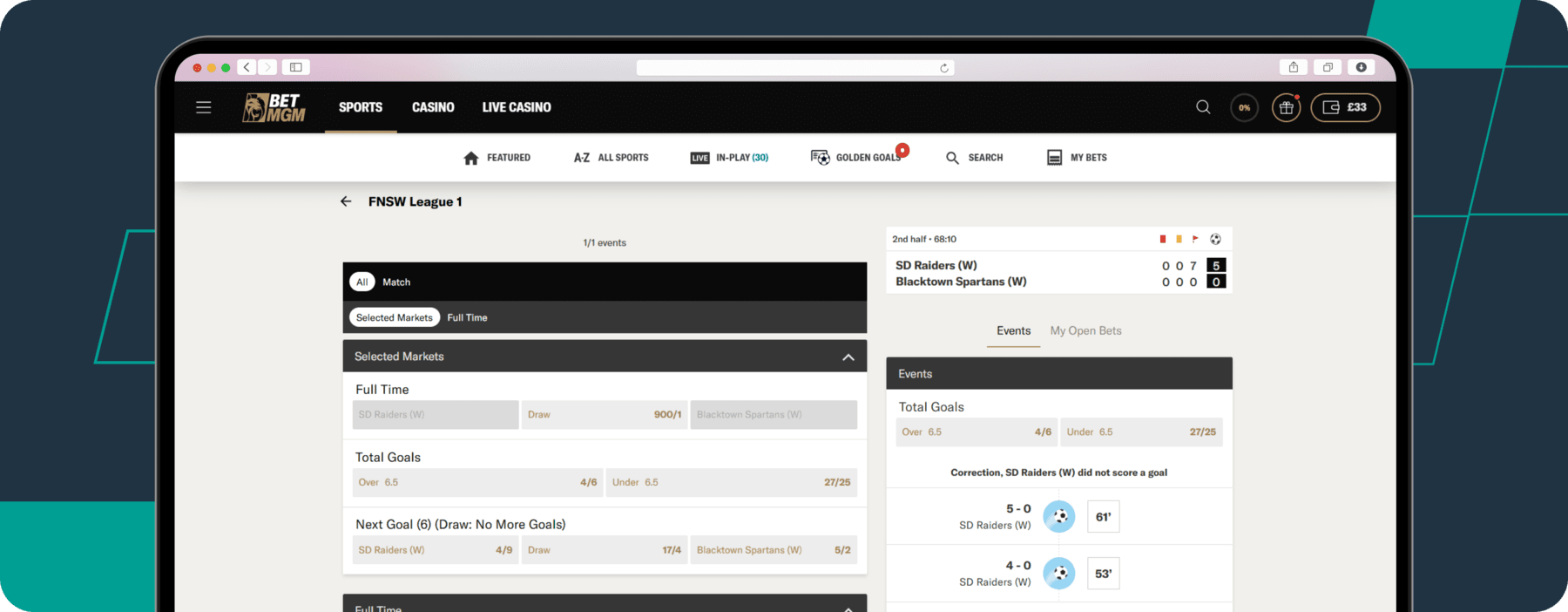Bet Over 6.5 at 4/6 in Selected Markets

[477, 482]
